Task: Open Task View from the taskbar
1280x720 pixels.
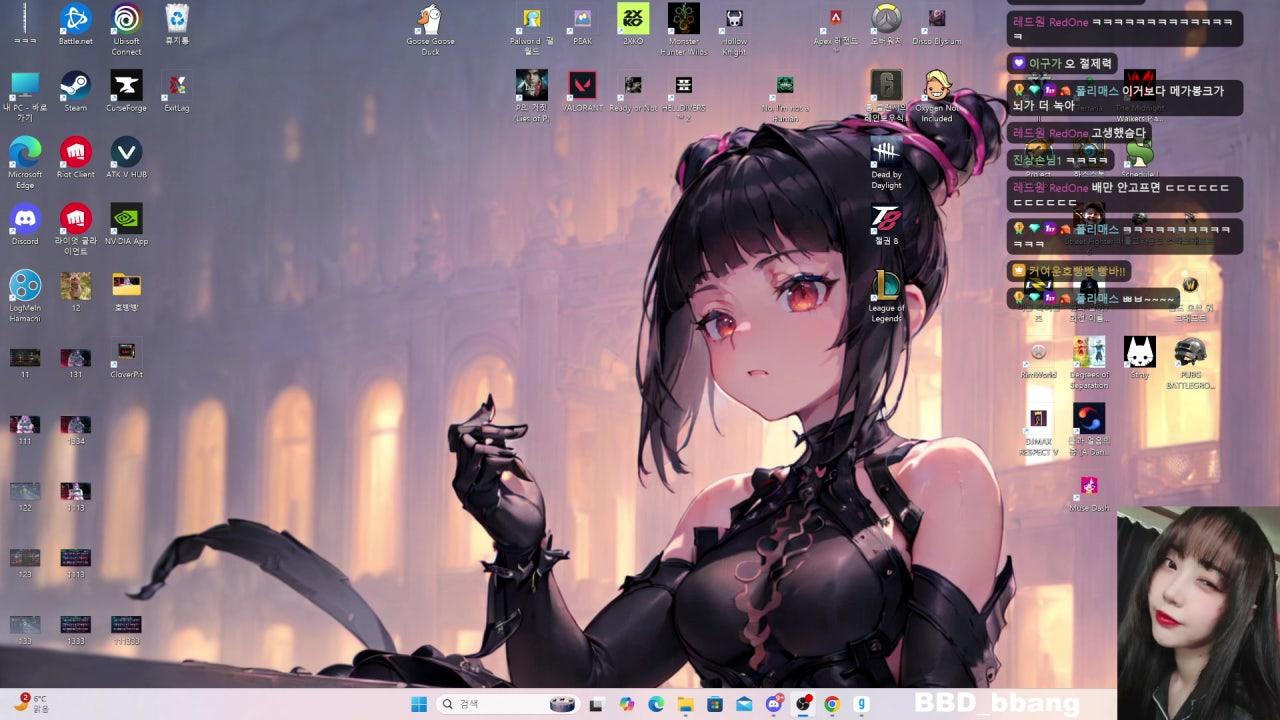Action: point(597,704)
